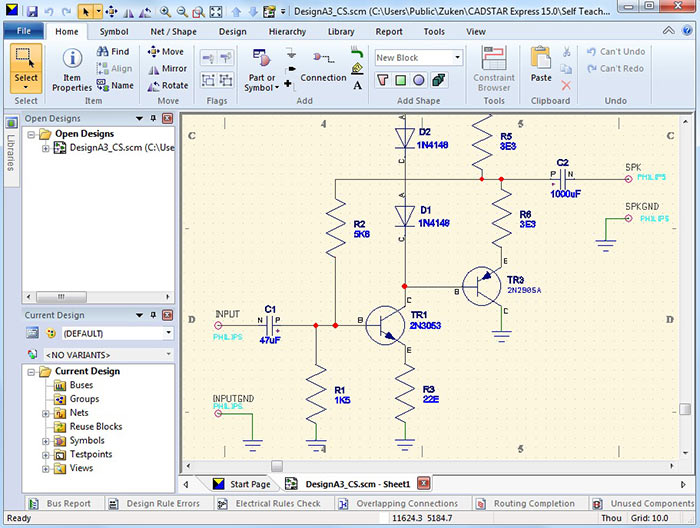700x528 pixels.
Task: Add a Part or Symbol
Action: [262, 66]
